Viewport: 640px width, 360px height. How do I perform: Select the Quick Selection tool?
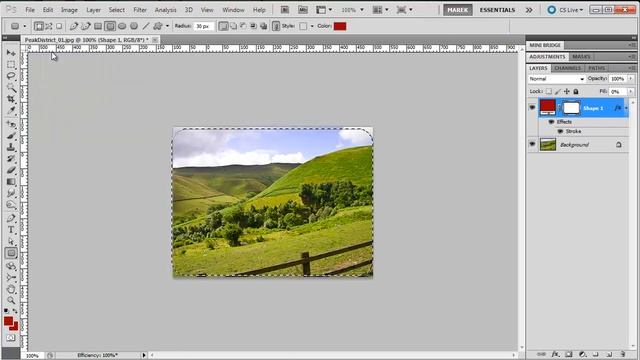coord(11,87)
